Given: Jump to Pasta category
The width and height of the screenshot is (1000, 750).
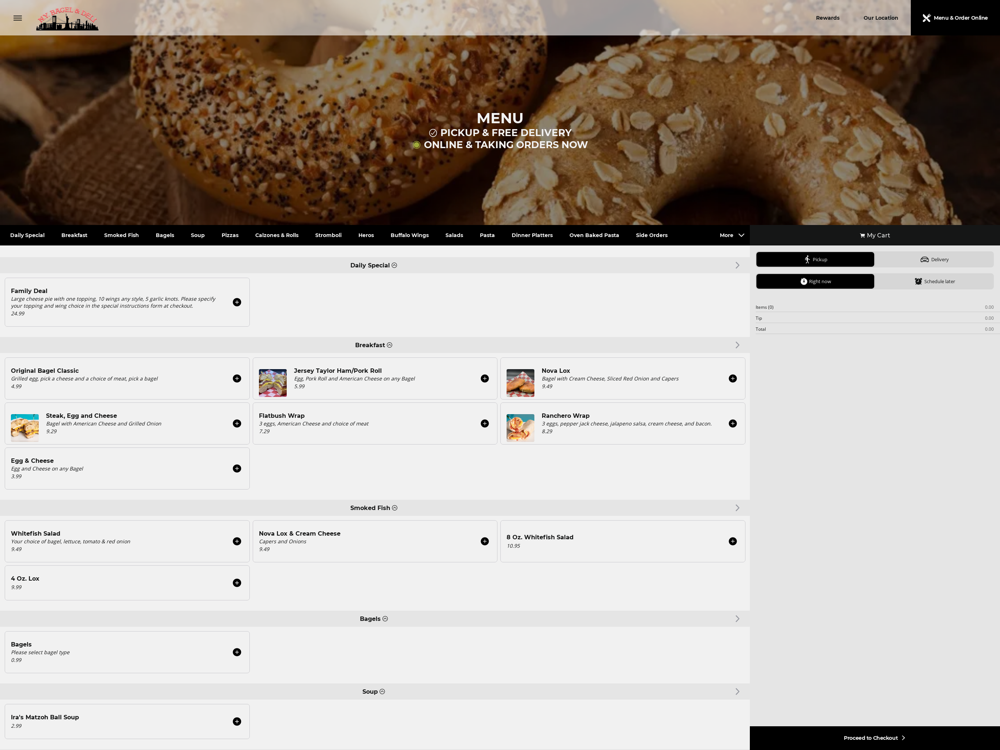Looking at the screenshot, I should (487, 235).
